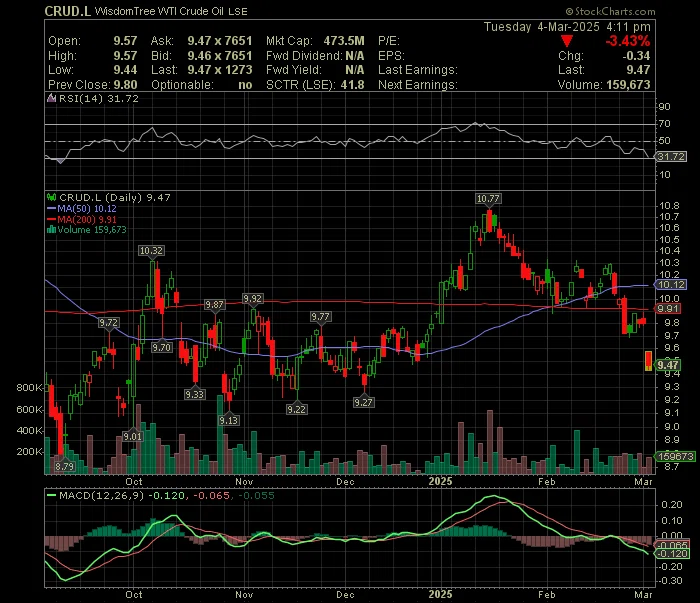Click the Prev Close value 9.80
700x603 pixels.
[x=125, y=85]
